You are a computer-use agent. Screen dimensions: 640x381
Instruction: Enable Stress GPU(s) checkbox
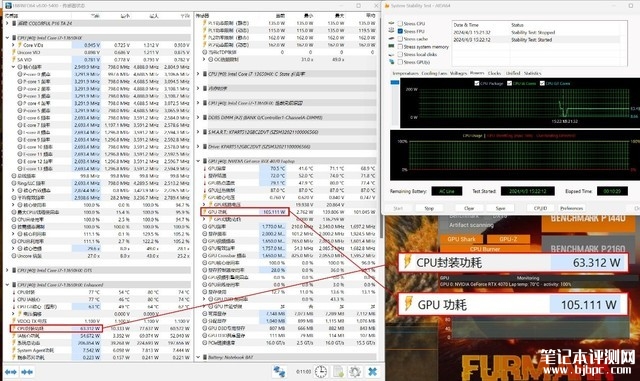coord(400,62)
